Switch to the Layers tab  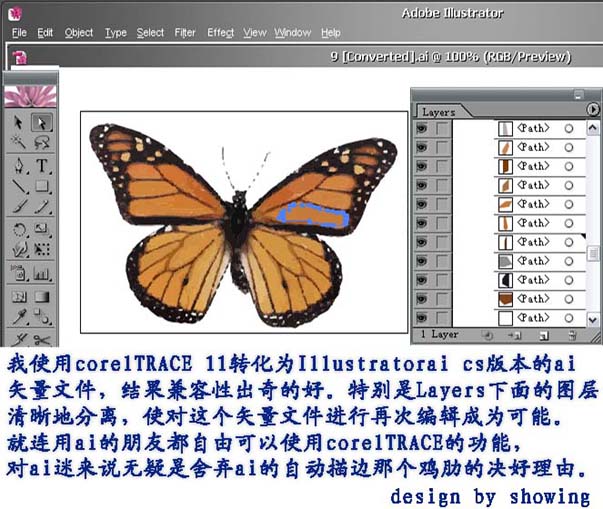[x=439, y=112]
